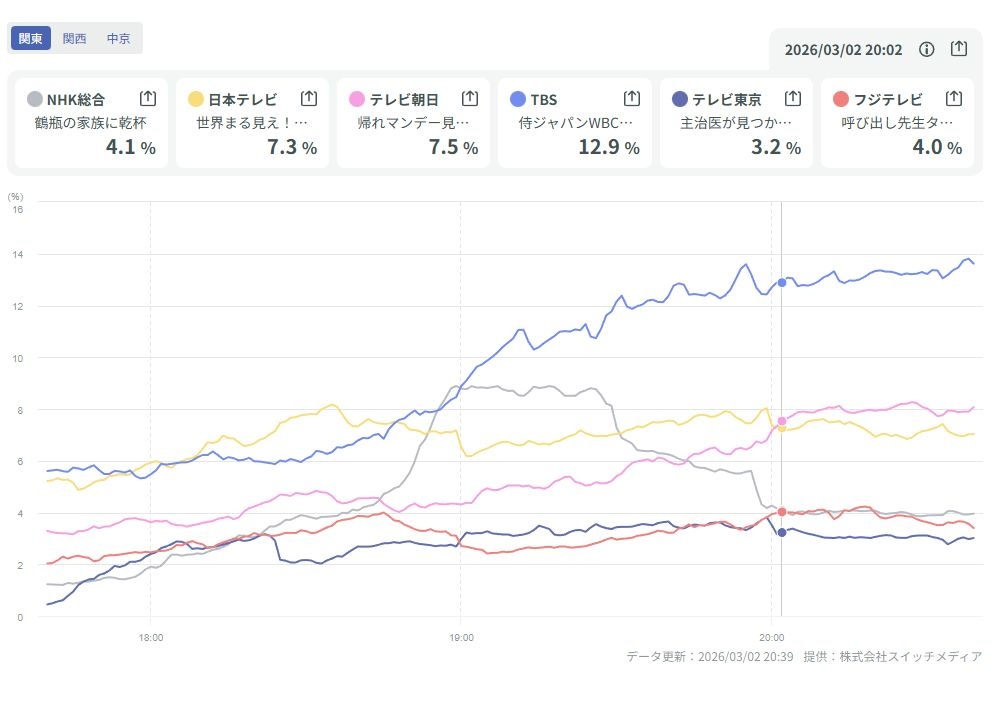Click the blue TBS color dot
This screenshot has height=707, width=999.
click(518, 99)
